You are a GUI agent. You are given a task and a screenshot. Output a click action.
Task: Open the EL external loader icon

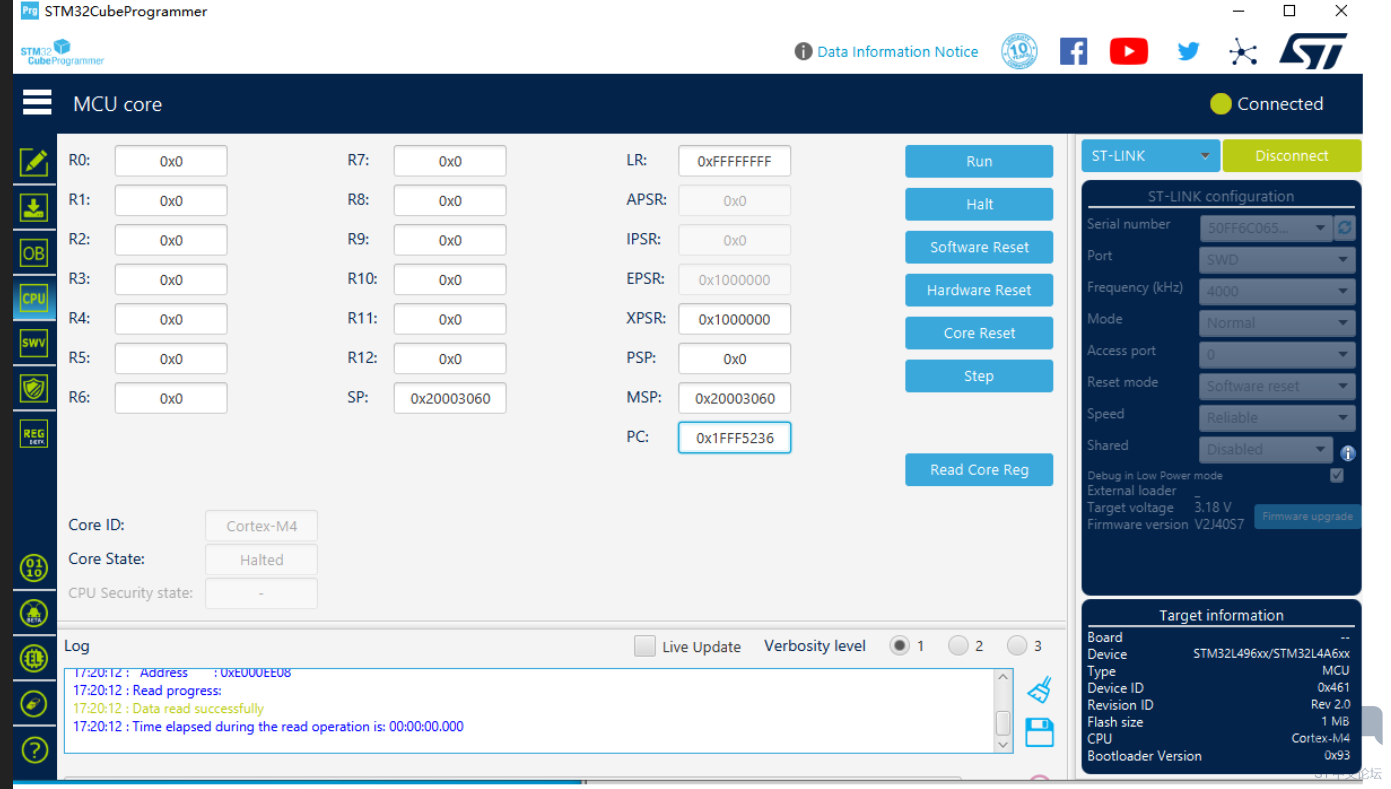click(34, 658)
